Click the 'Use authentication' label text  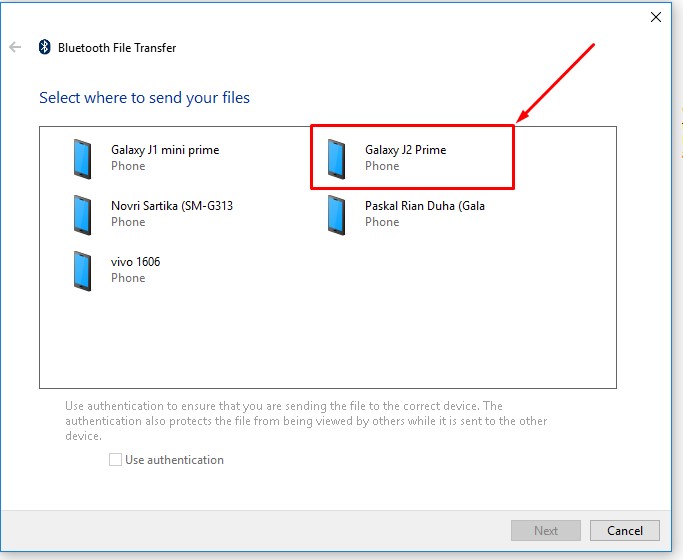point(174,460)
